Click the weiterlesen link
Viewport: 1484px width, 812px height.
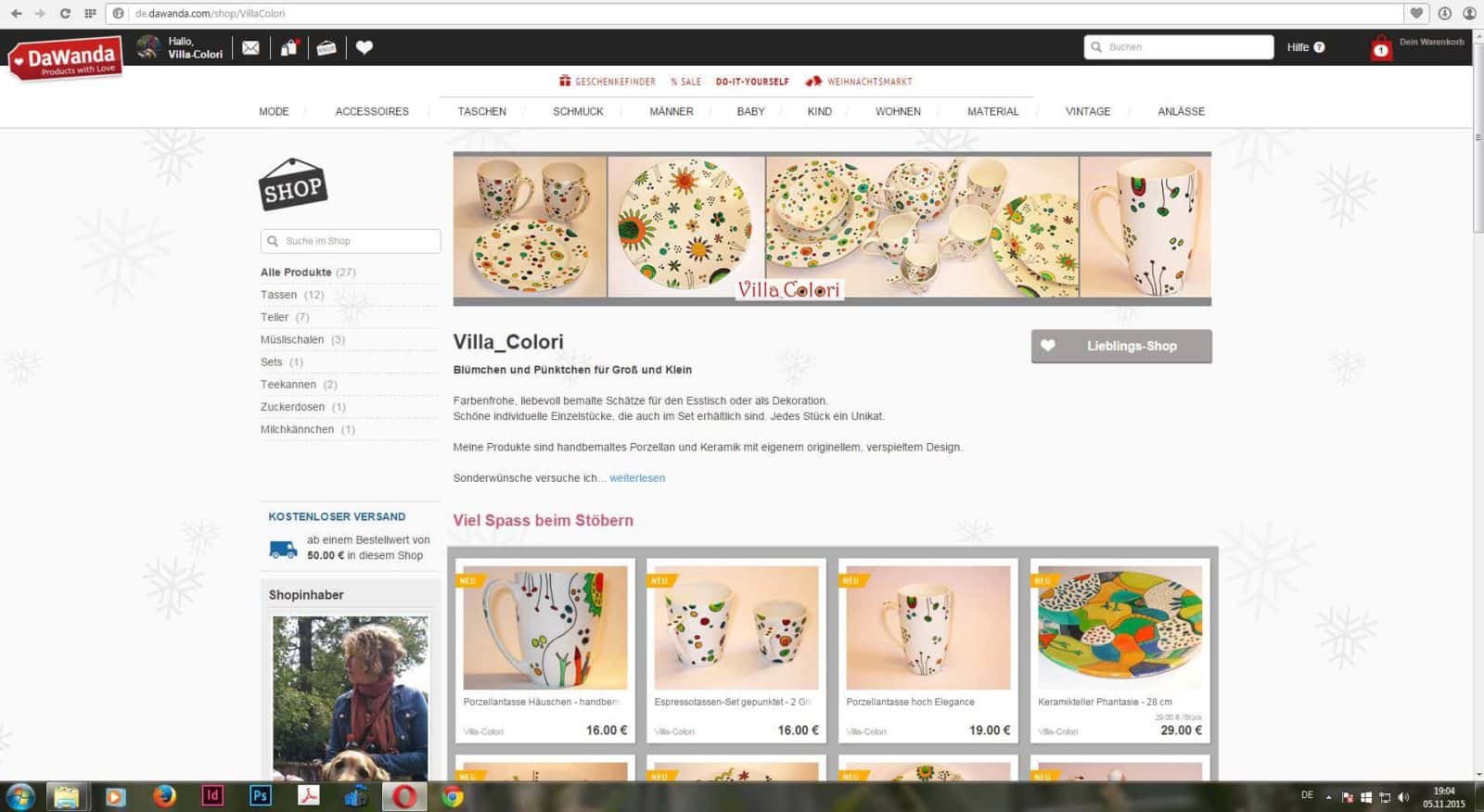[x=637, y=478]
